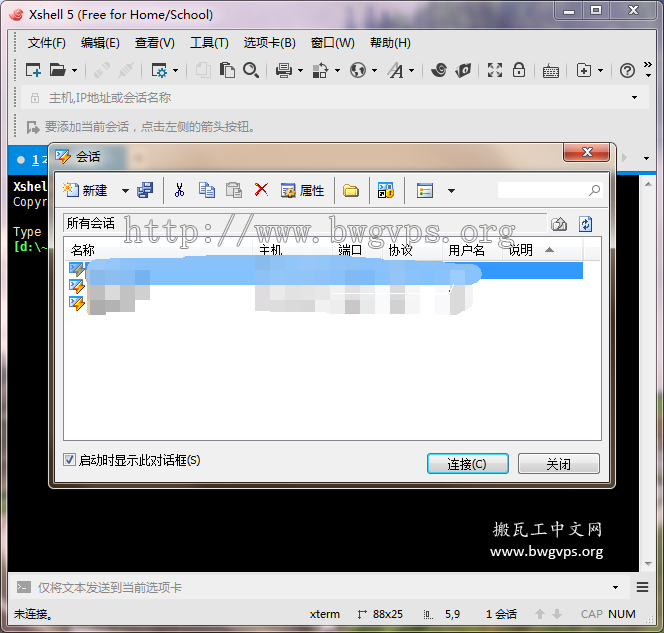Click the Xftp leaf icon
The image size is (664, 633).
(463, 70)
